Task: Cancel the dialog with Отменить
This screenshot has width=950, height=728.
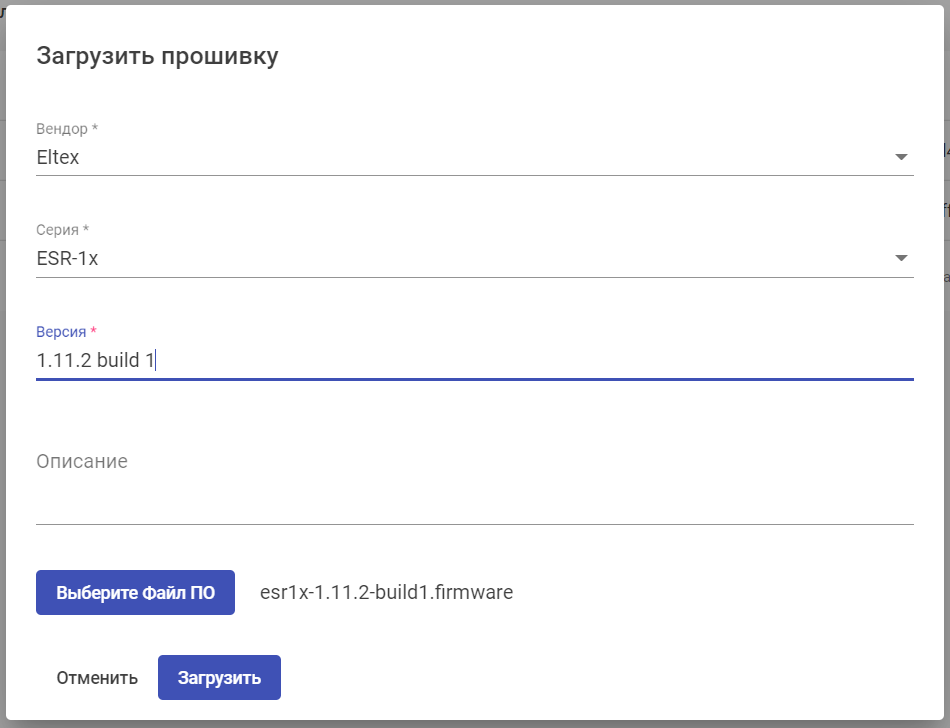Action: [97, 677]
